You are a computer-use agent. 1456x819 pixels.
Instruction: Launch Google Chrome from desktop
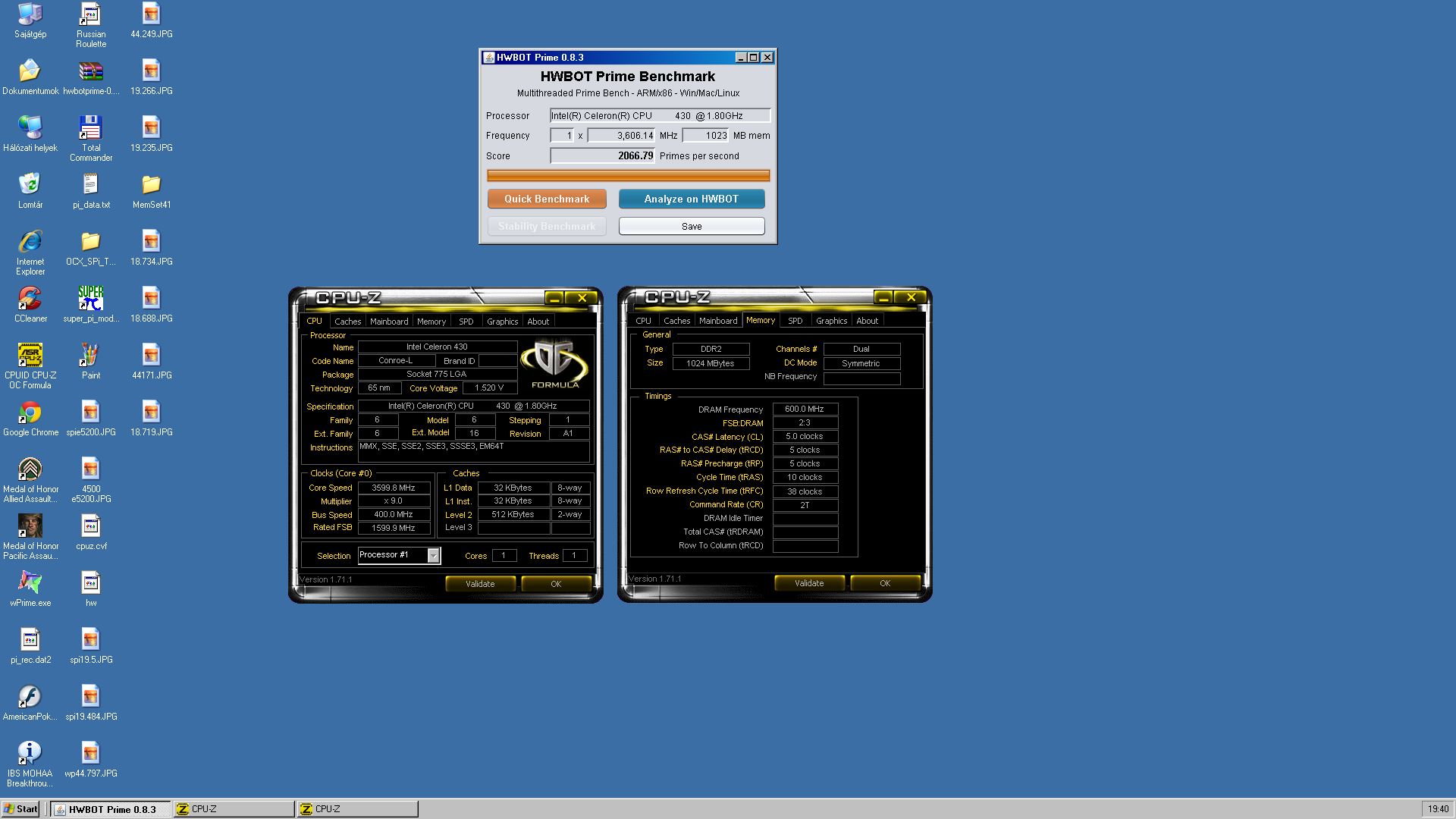point(30,419)
